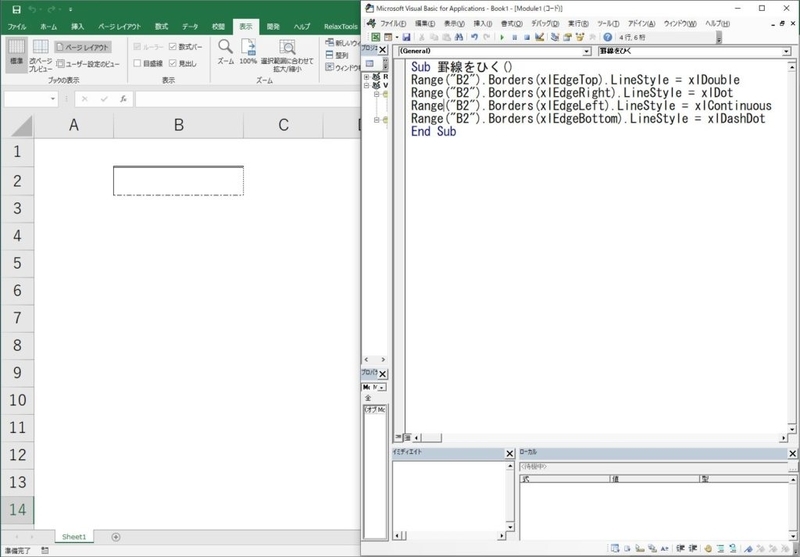Click column B header in Excel
The width and height of the screenshot is (800, 557).
pos(179,125)
